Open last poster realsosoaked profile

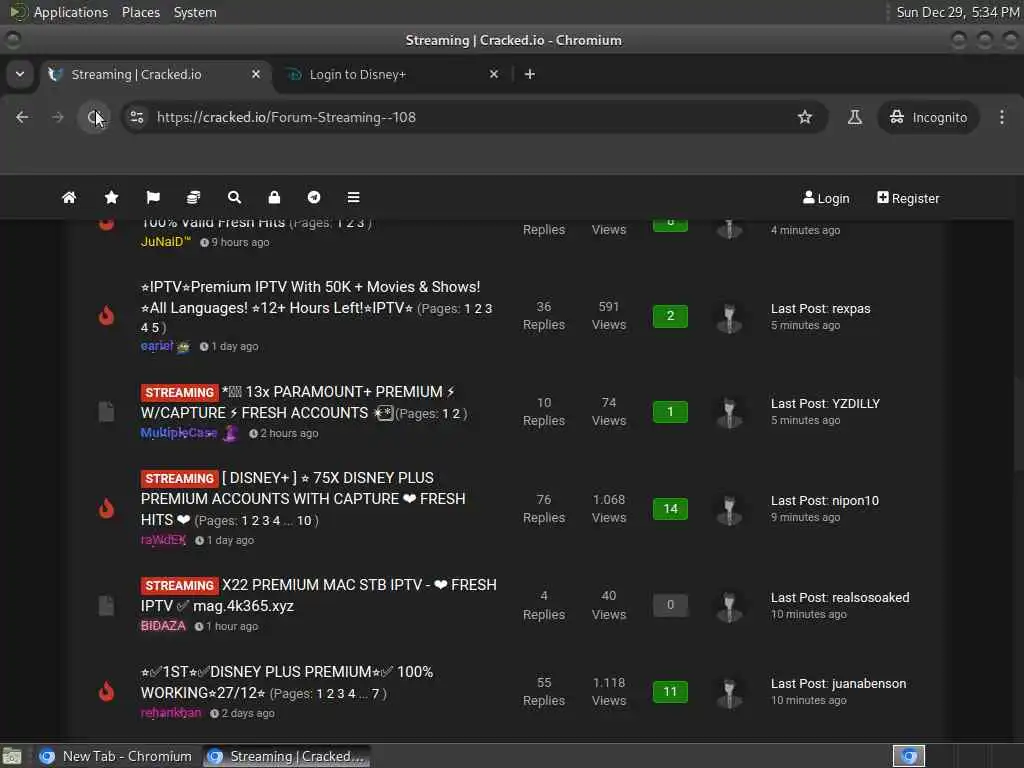pyautogui.click(x=871, y=598)
